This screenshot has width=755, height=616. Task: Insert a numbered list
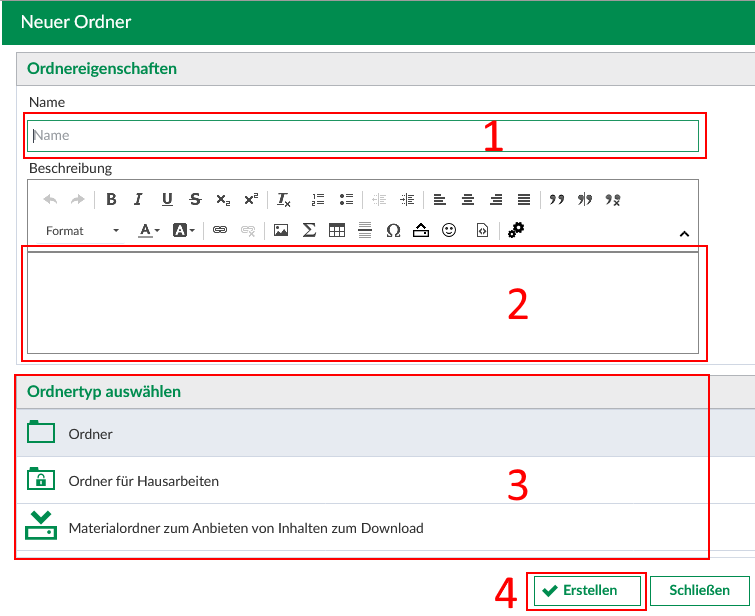pyautogui.click(x=318, y=199)
